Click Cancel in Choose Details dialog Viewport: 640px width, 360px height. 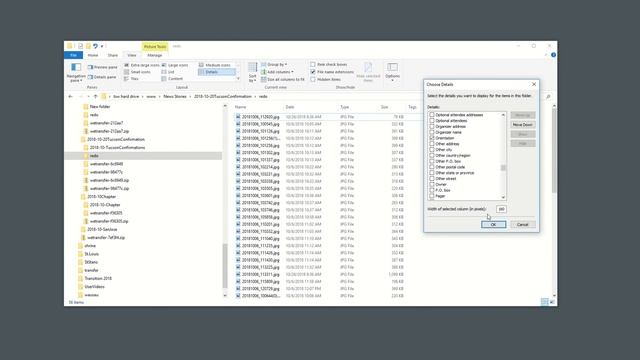pyautogui.click(x=522, y=224)
